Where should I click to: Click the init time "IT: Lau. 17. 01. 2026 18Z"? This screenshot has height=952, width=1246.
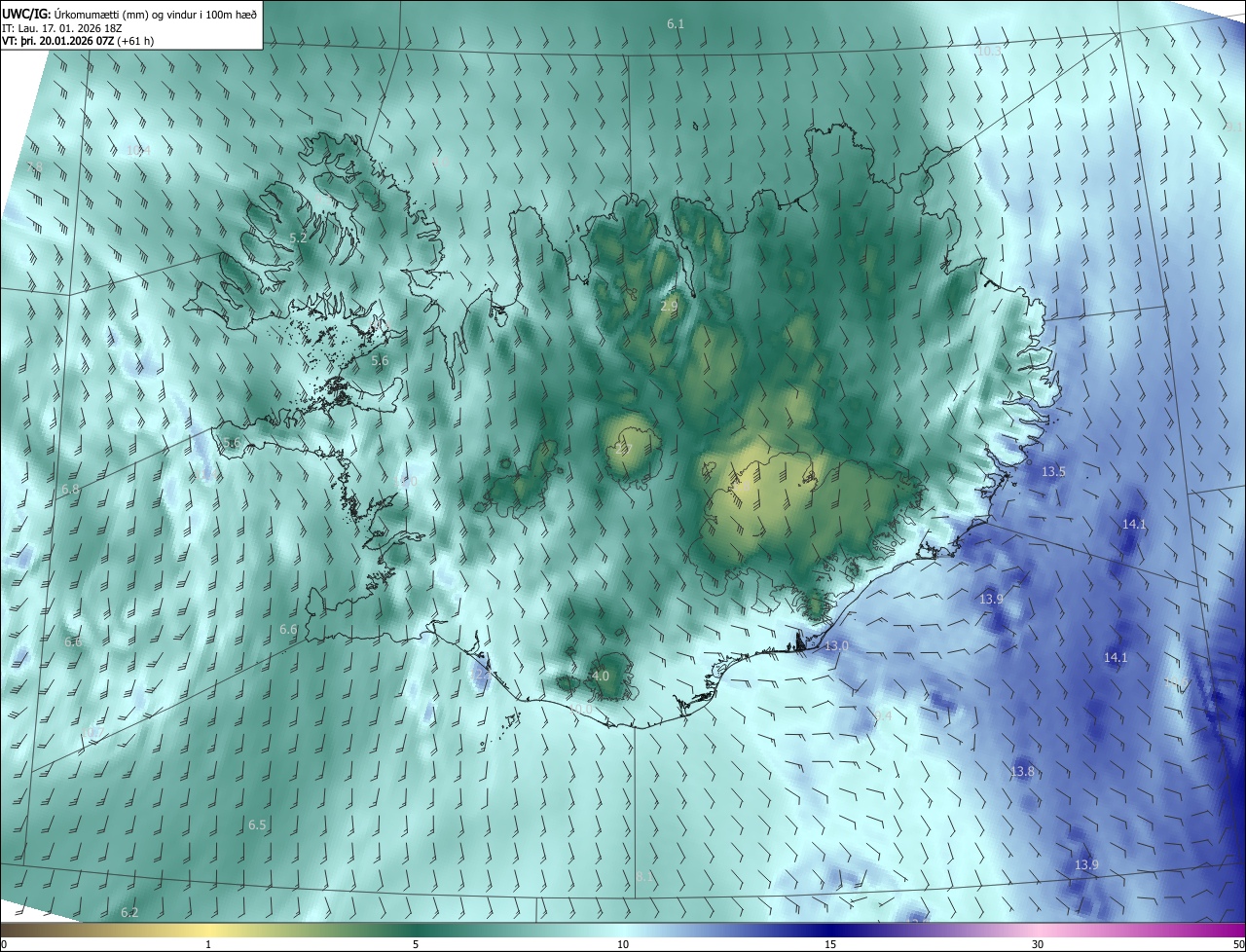click(x=61, y=27)
